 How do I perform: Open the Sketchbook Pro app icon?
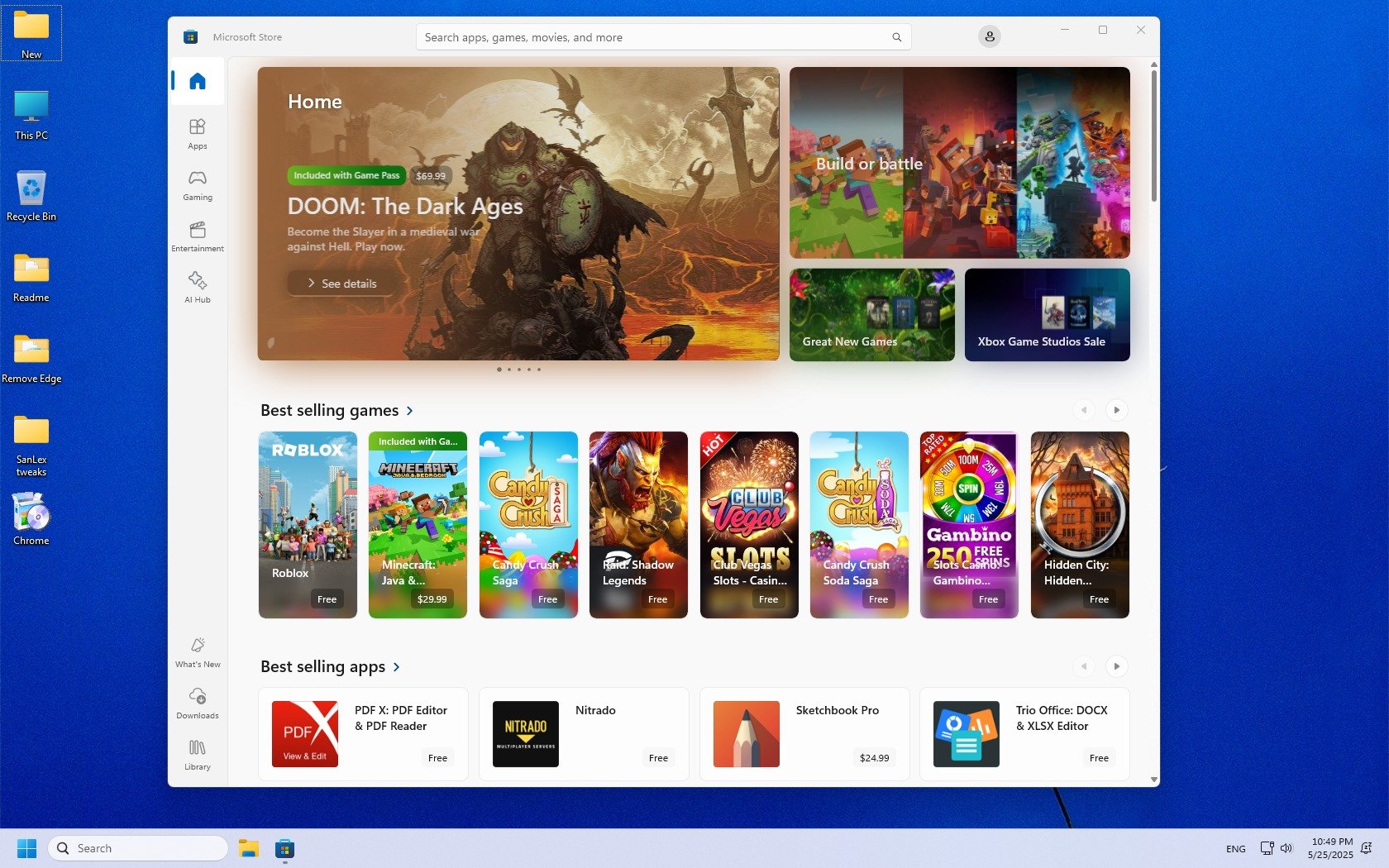coord(747,734)
